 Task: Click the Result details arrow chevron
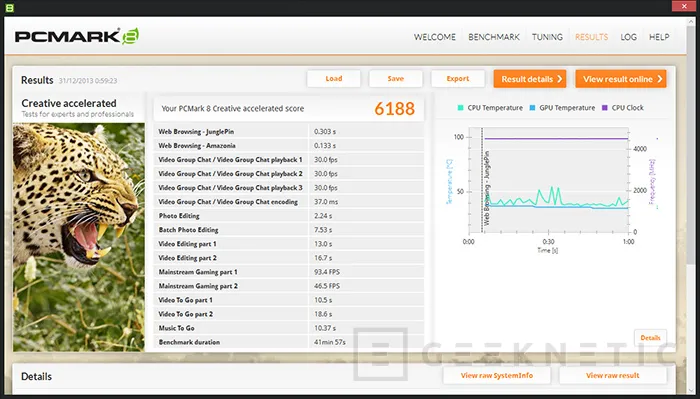(559, 79)
